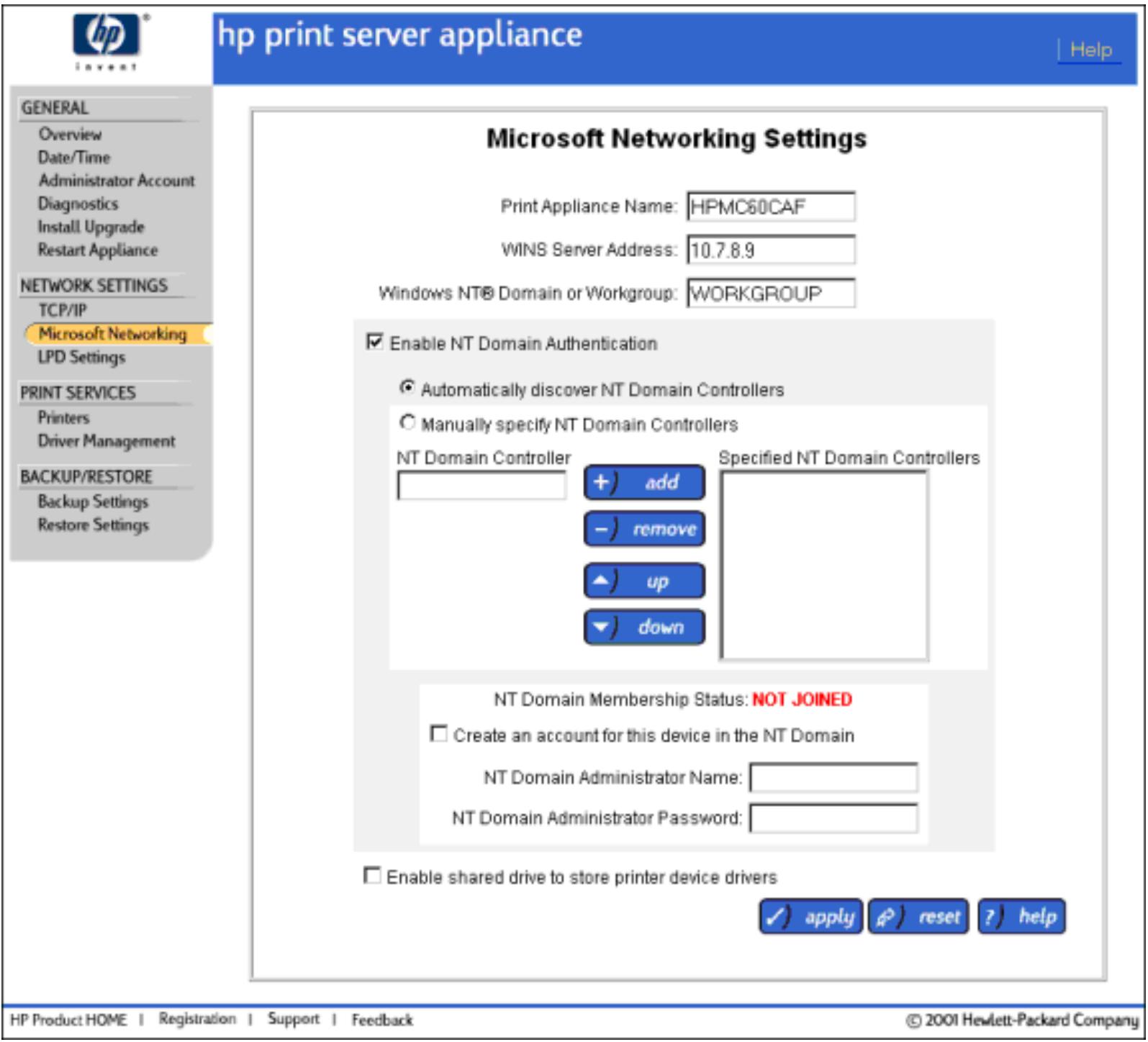The width and height of the screenshot is (1148, 1042).
Task: Apply the Microsoft Networking settings
Action: [x=810, y=917]
